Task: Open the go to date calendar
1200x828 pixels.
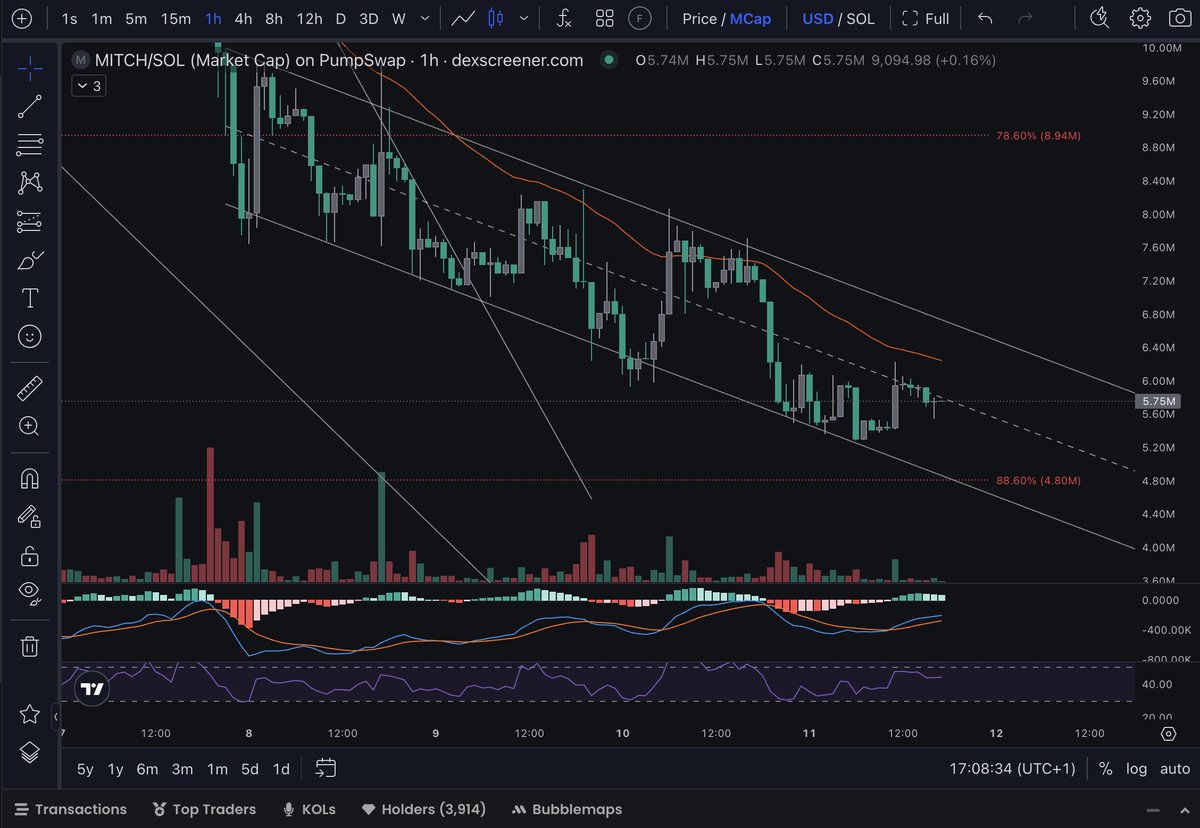Action: (325, 768)
